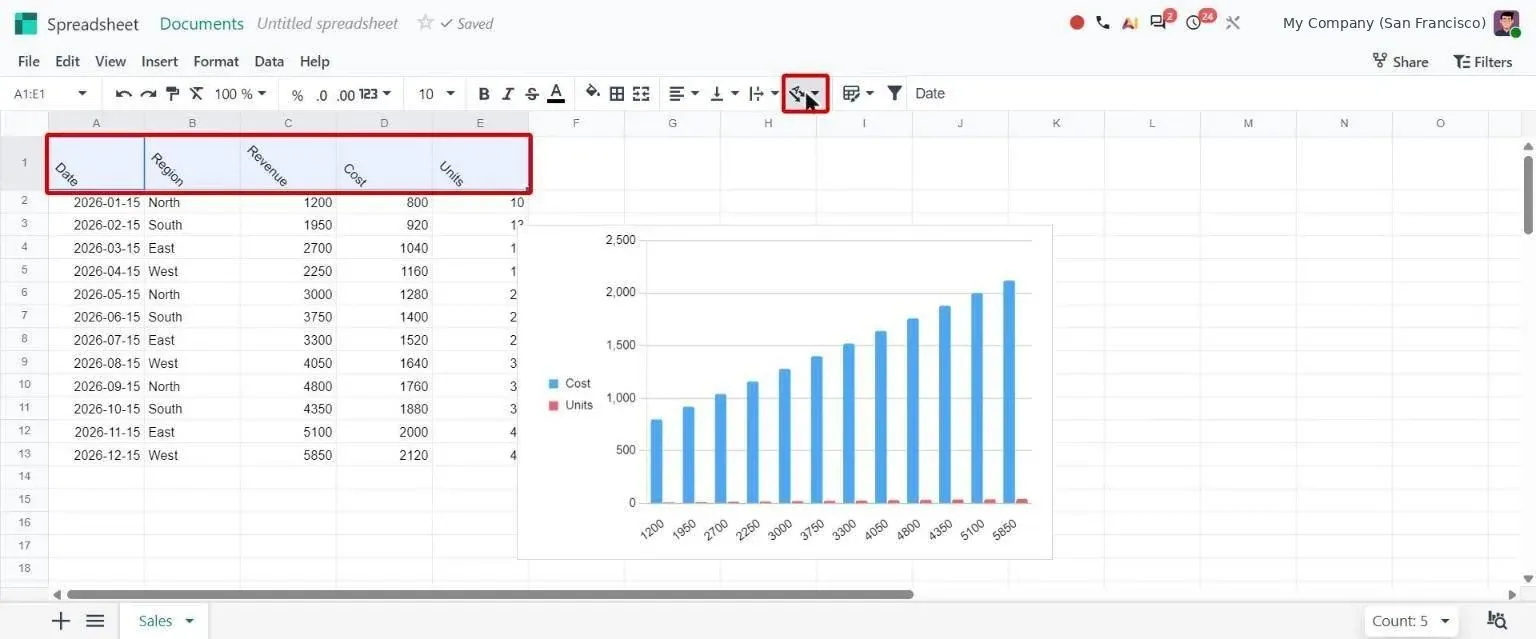The image size is (1536, 639).
Task: Clear formatting from the selection
Action: pos(196,94)
